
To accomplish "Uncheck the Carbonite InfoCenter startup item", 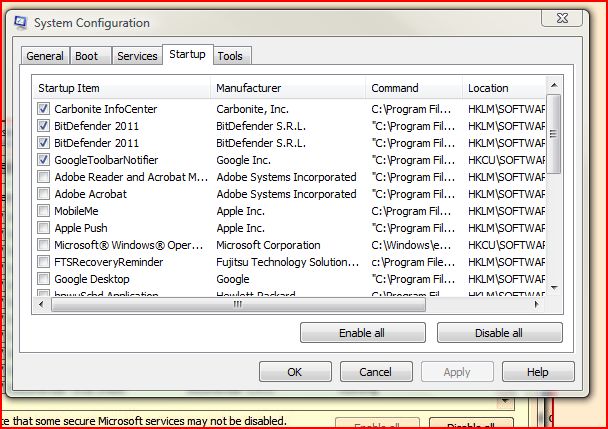I will pos(43,109).
